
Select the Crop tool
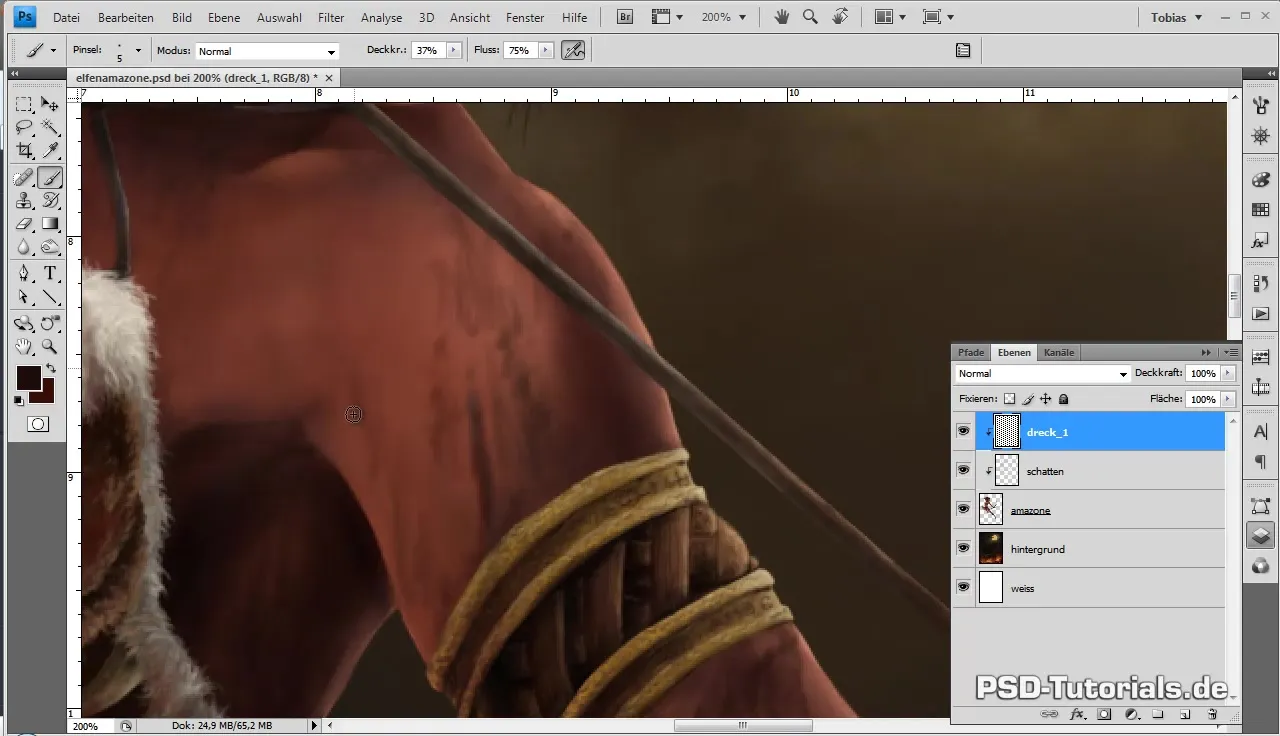(24, 150)
